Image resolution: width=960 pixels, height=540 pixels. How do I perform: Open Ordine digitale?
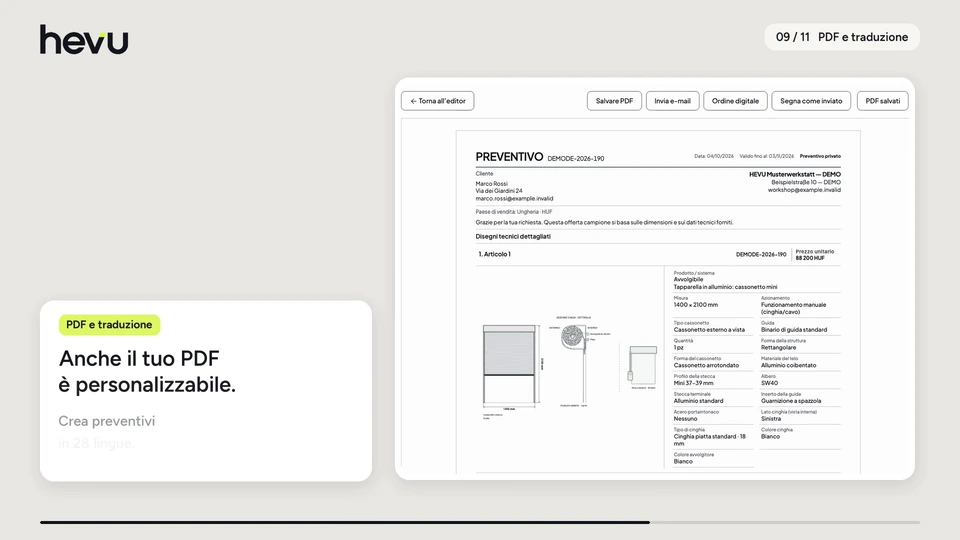tap(735, 101)
